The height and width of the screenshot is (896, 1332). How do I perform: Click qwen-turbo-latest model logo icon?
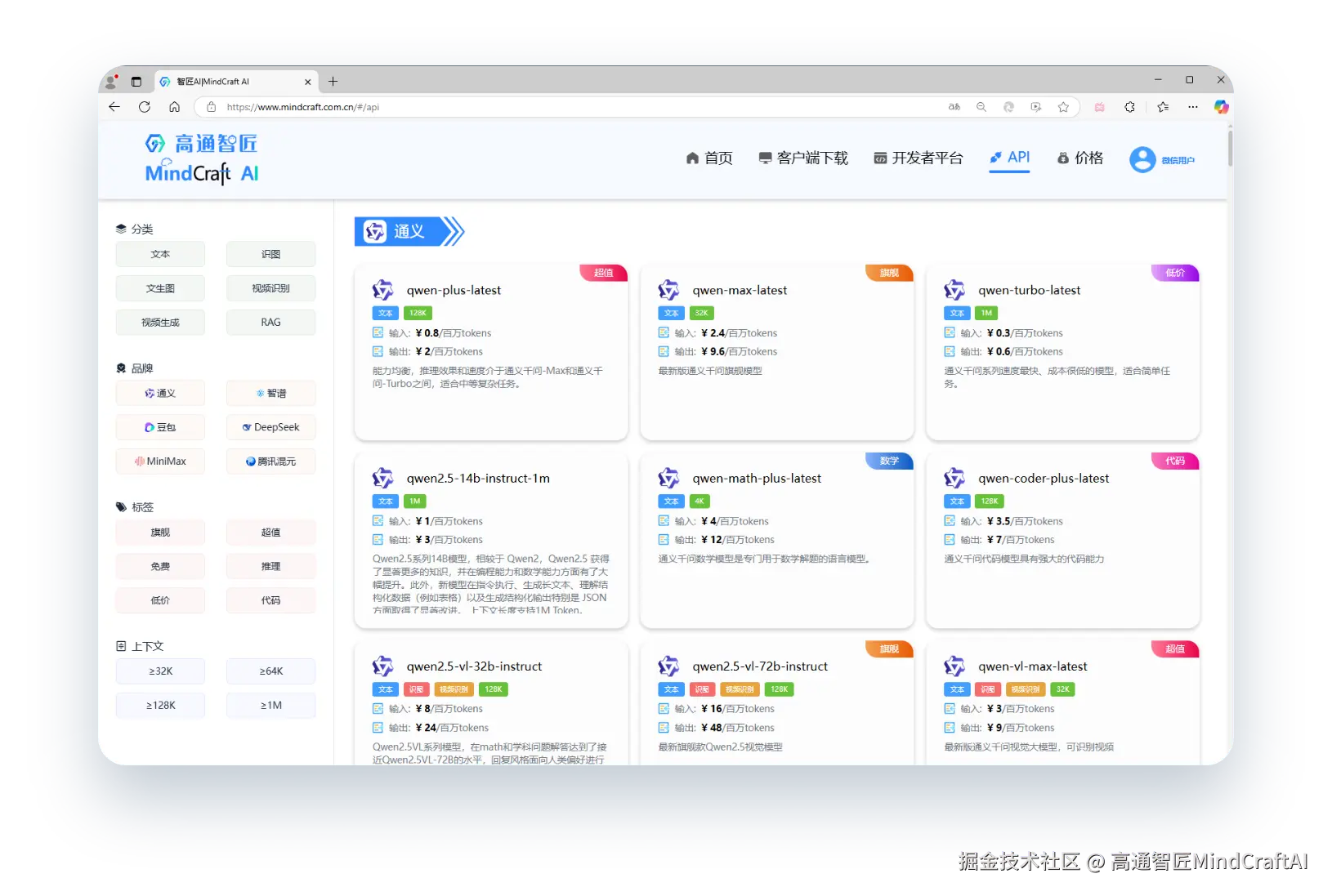click(x=954, y=290)
